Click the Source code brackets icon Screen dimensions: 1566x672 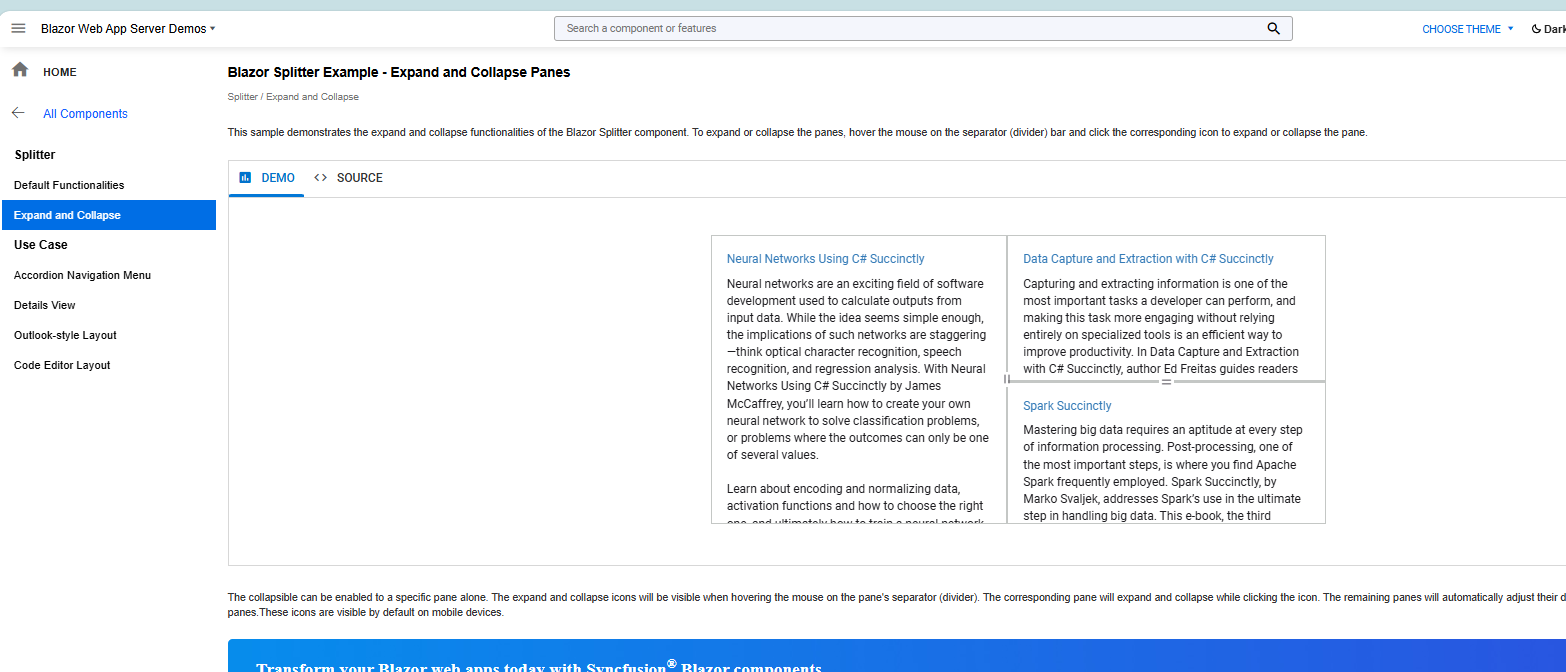coord(320,178)
